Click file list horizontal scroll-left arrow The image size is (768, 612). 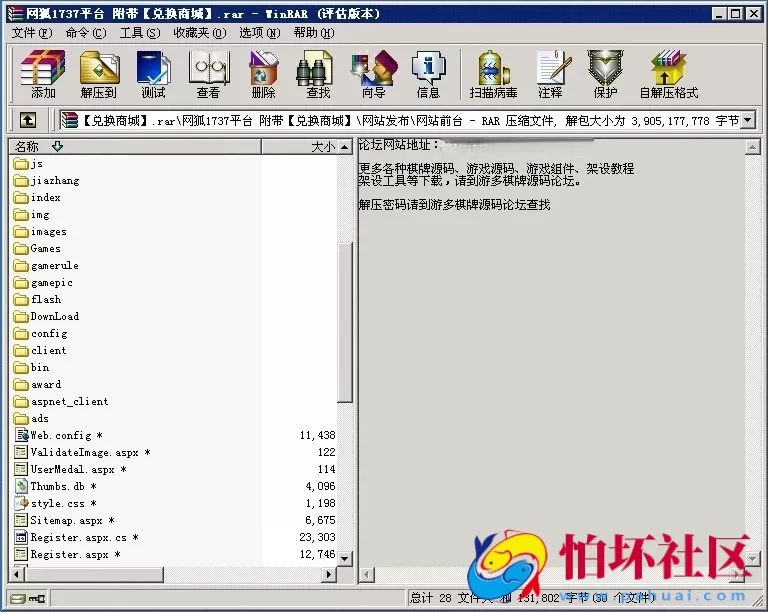tap(17, 574)
